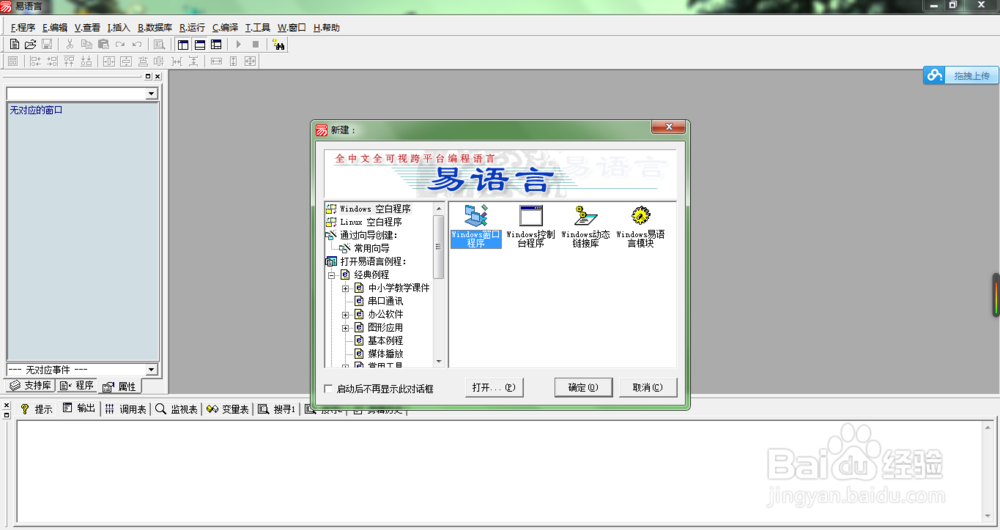Image resolution: width=1000 pixels, height=530 pixels.
Task: Toggle the combined panels layout icon
Action: click(x=216, y=44)
